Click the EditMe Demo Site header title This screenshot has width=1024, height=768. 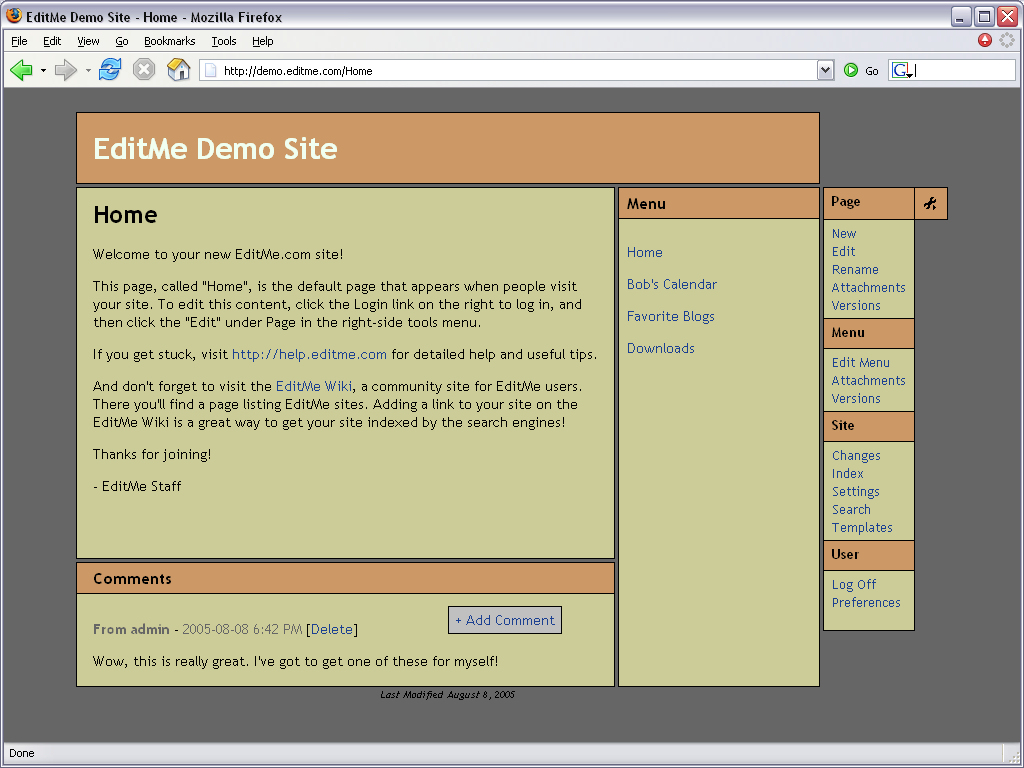216,148
